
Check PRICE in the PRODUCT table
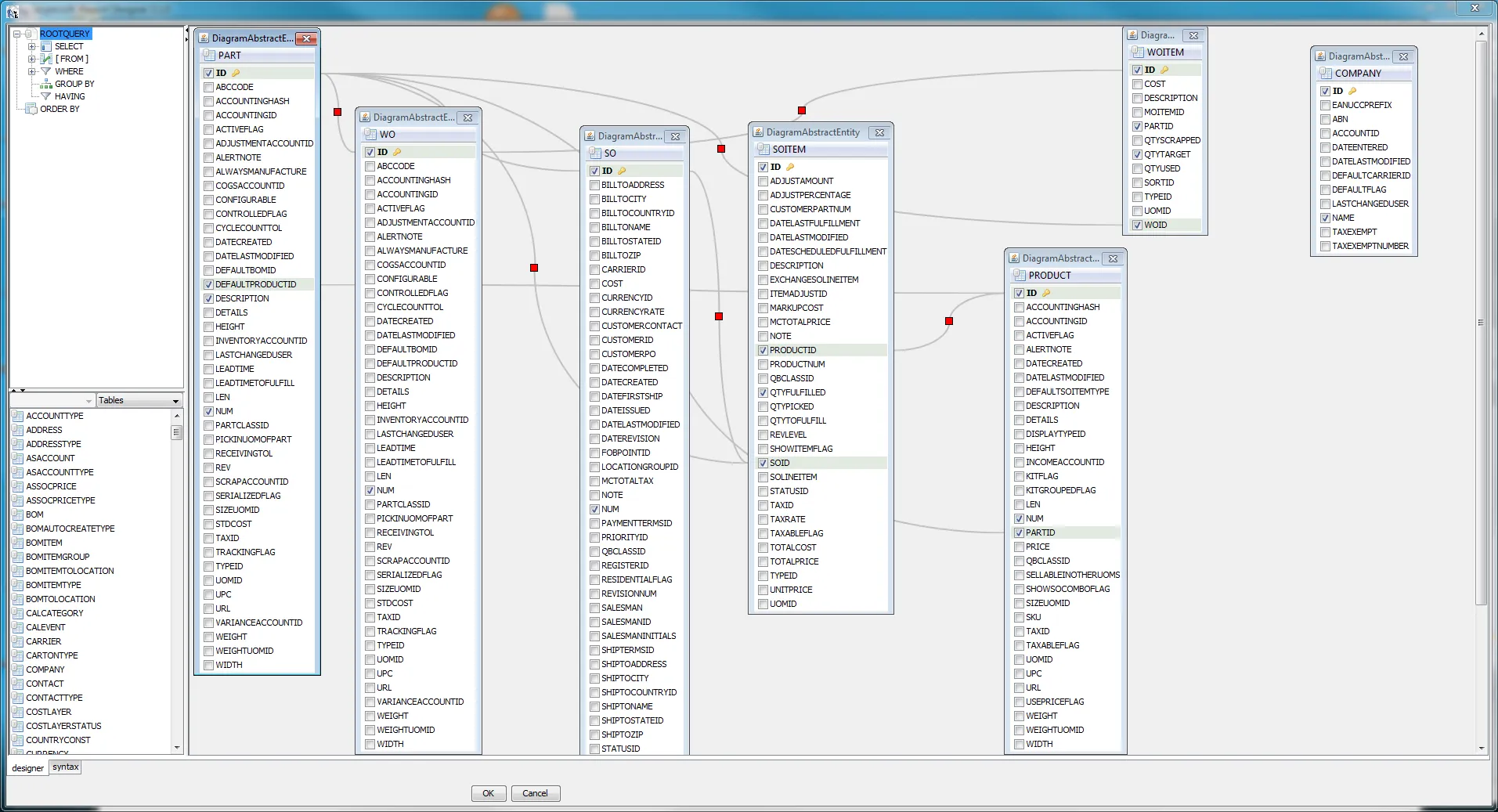1020,547
